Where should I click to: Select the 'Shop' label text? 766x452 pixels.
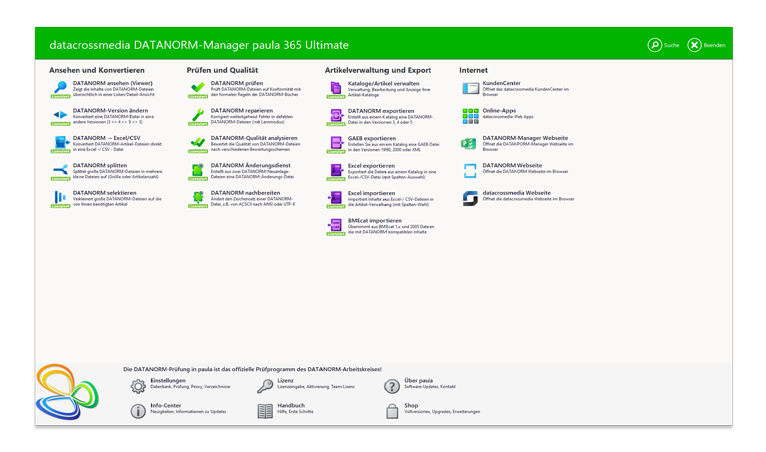411,405
